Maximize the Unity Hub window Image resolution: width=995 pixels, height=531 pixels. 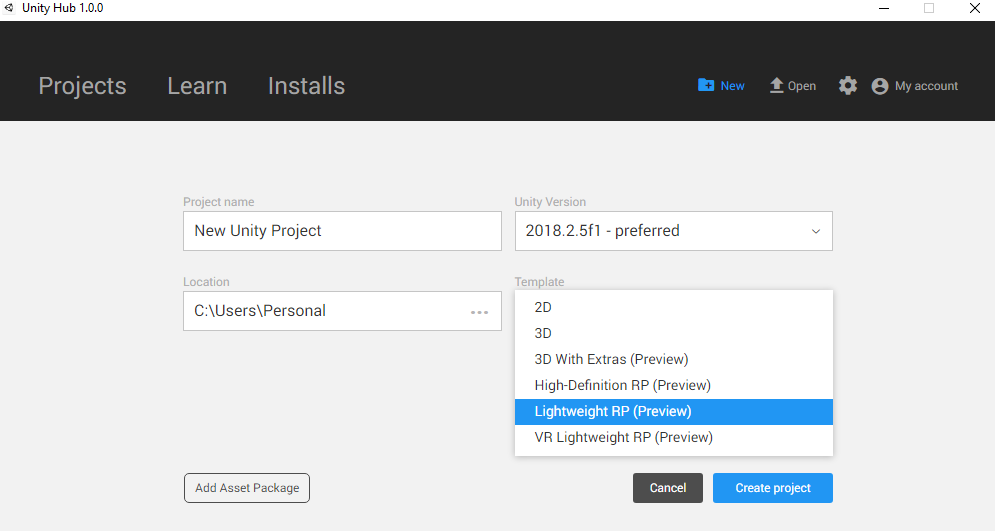[x=929, y=8]
